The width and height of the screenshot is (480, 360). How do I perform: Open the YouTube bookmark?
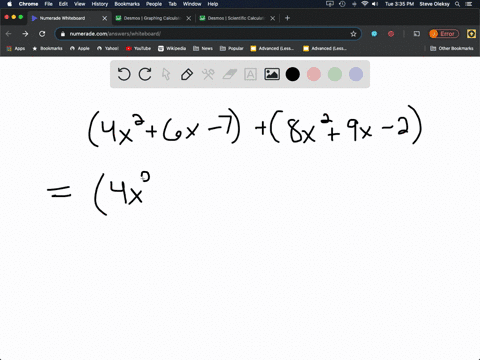(x=138, y=48)
